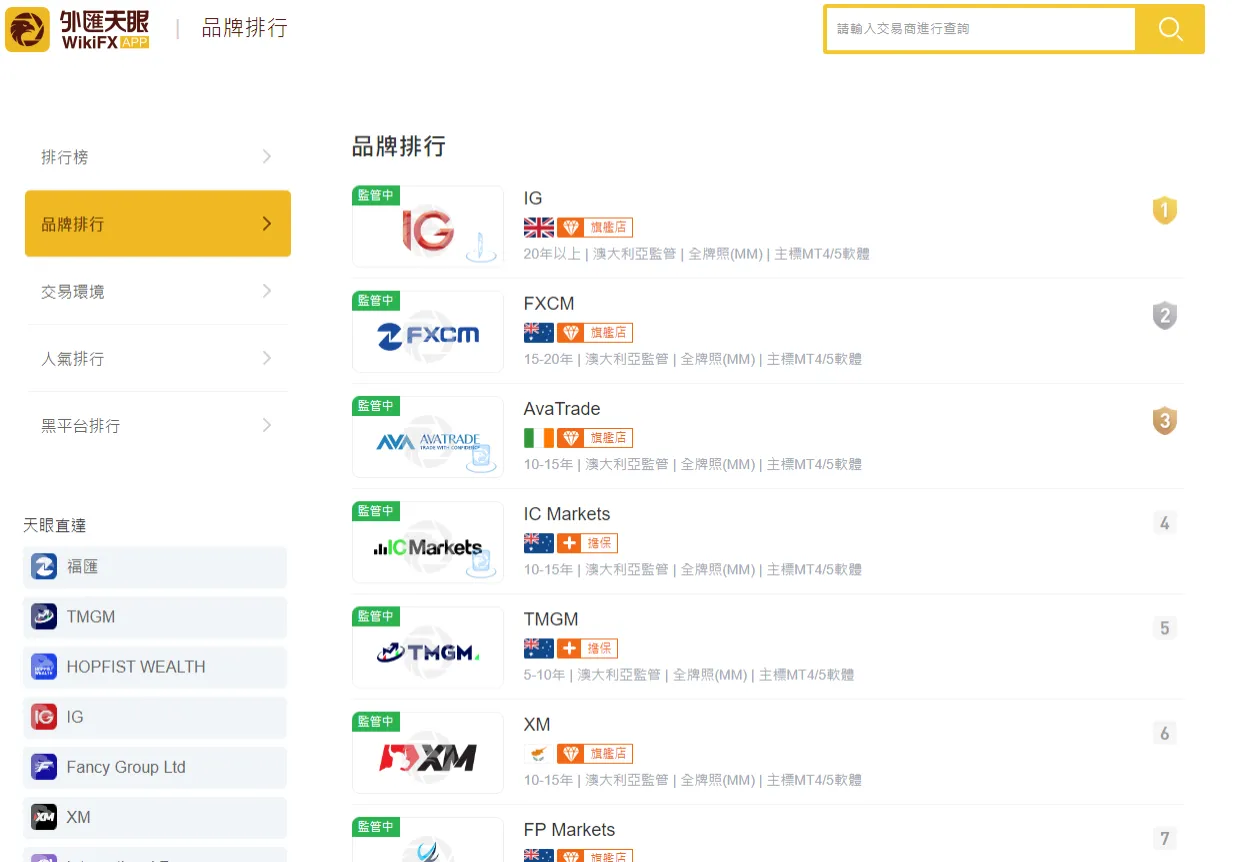This screenshot has width=1252, height=862.
Task: Click TMGM's description line starting with 5-10年
Action: click(688, 675)
